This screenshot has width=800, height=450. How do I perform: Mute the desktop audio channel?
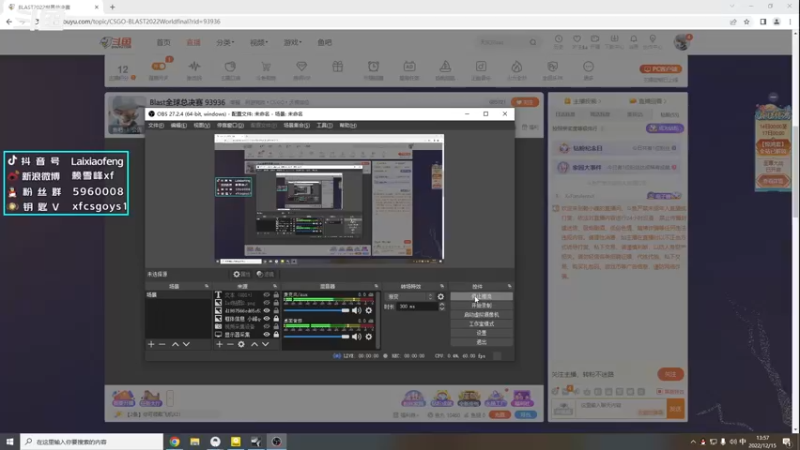(356, 337)
